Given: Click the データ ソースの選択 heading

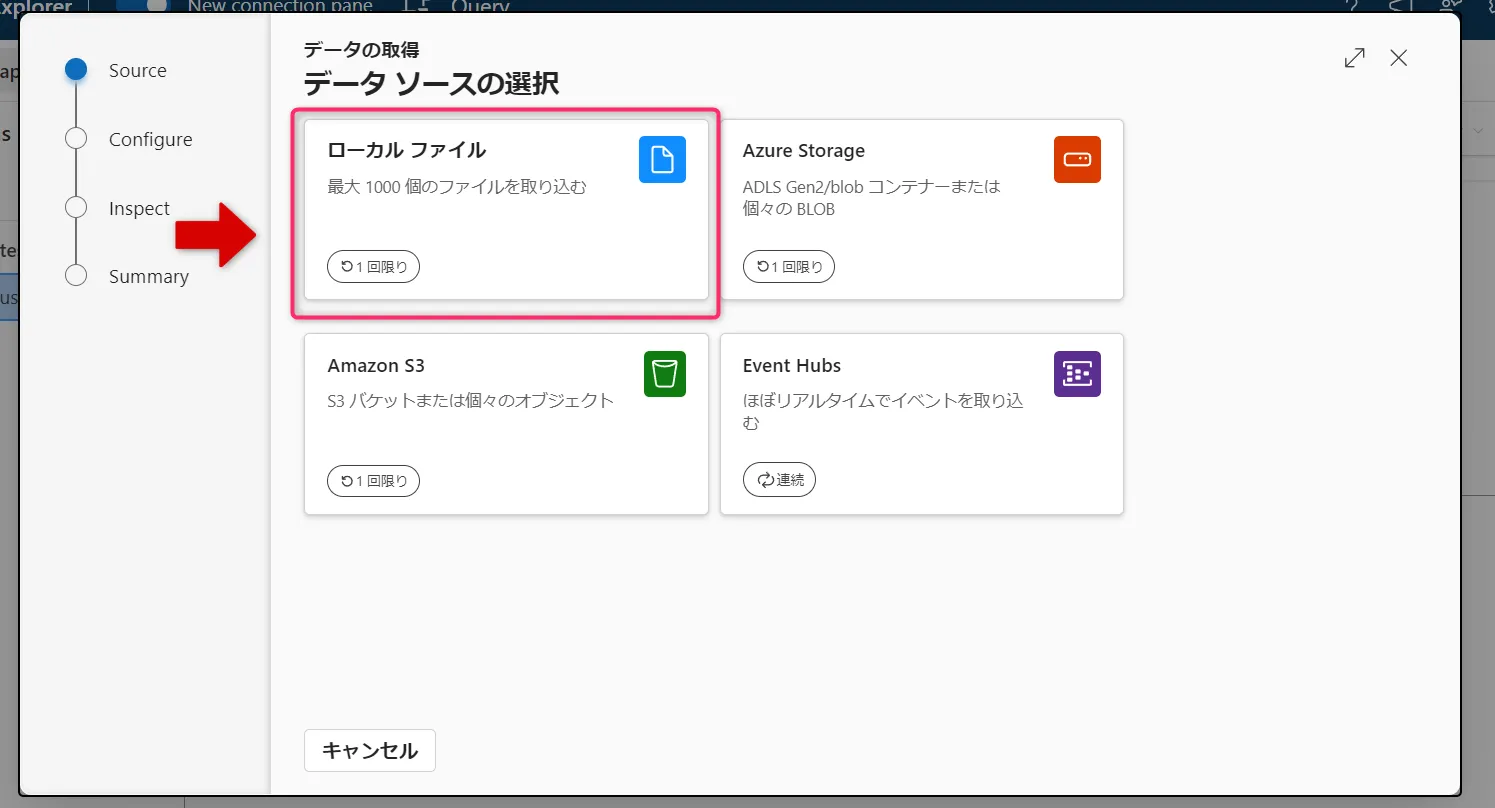Looking at the screenshot, I should [431, 84].
